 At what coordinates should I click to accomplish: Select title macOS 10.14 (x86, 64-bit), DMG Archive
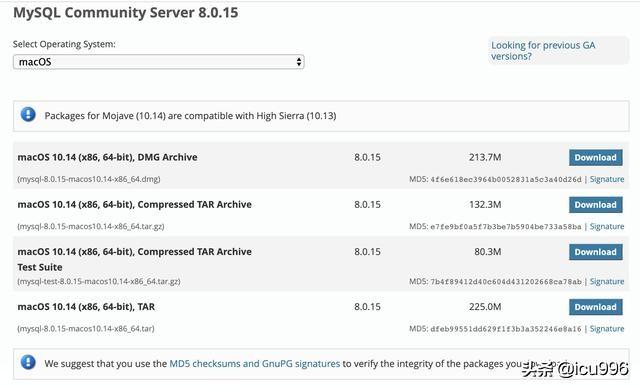pos(107,158)
